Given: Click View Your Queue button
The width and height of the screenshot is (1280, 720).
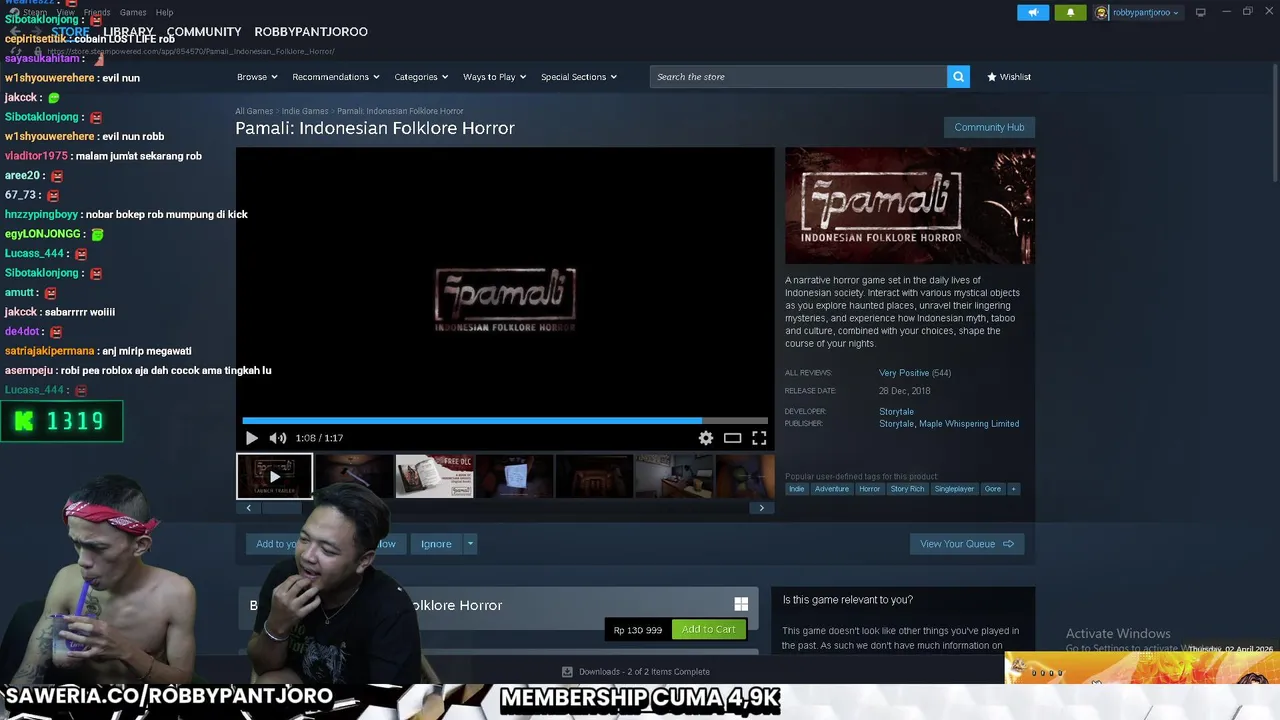Looking at the screenshot, I should click(966, 544).
